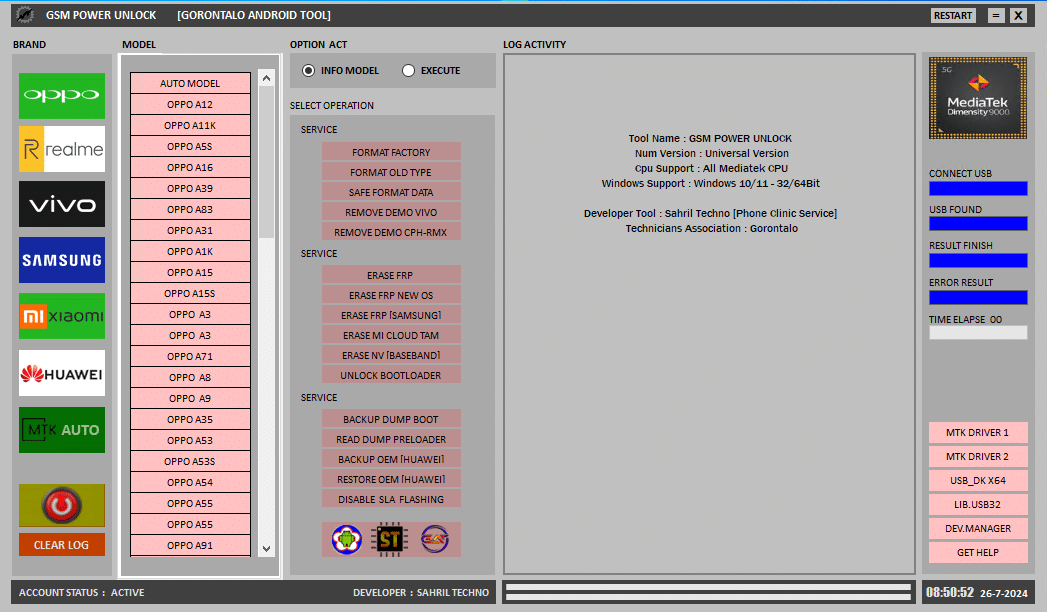Pick OPPO A1K model
The image size is (1047, 612).
click(190, 252)
